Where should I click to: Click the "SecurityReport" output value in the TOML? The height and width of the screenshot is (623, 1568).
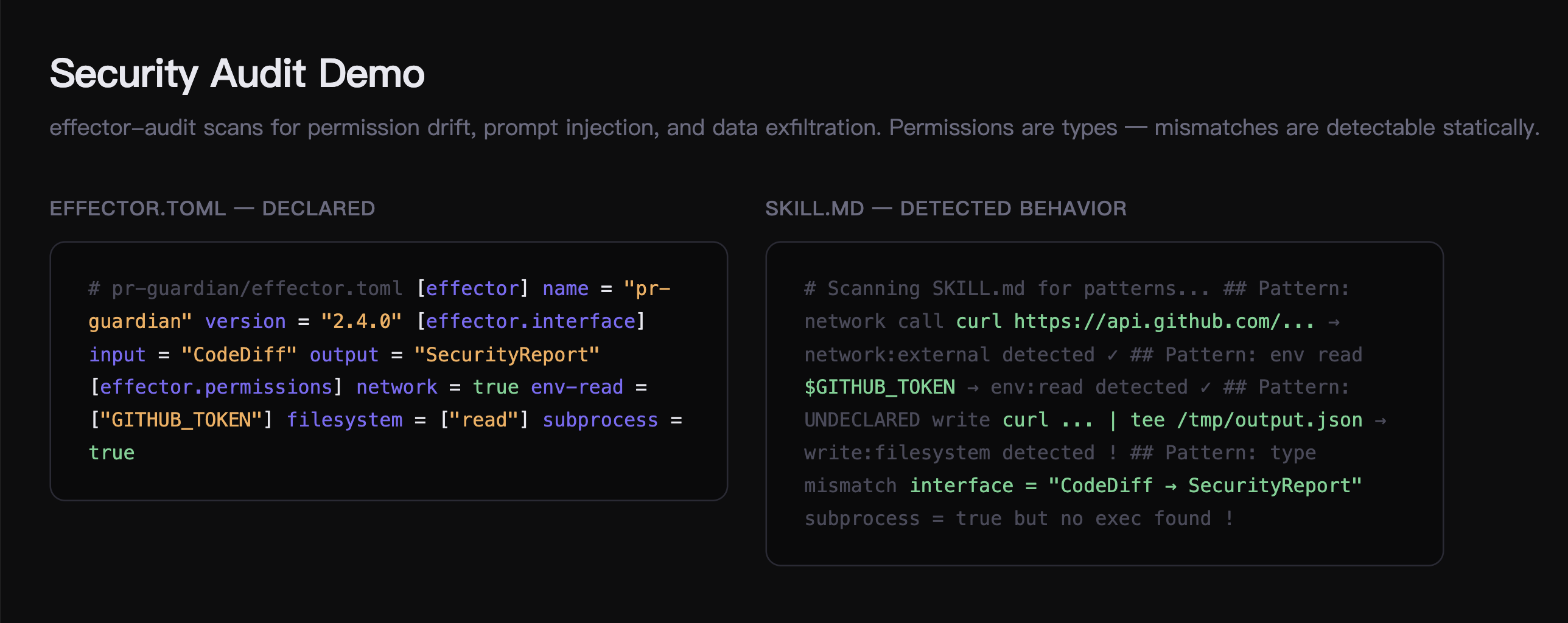click(506, 354)
